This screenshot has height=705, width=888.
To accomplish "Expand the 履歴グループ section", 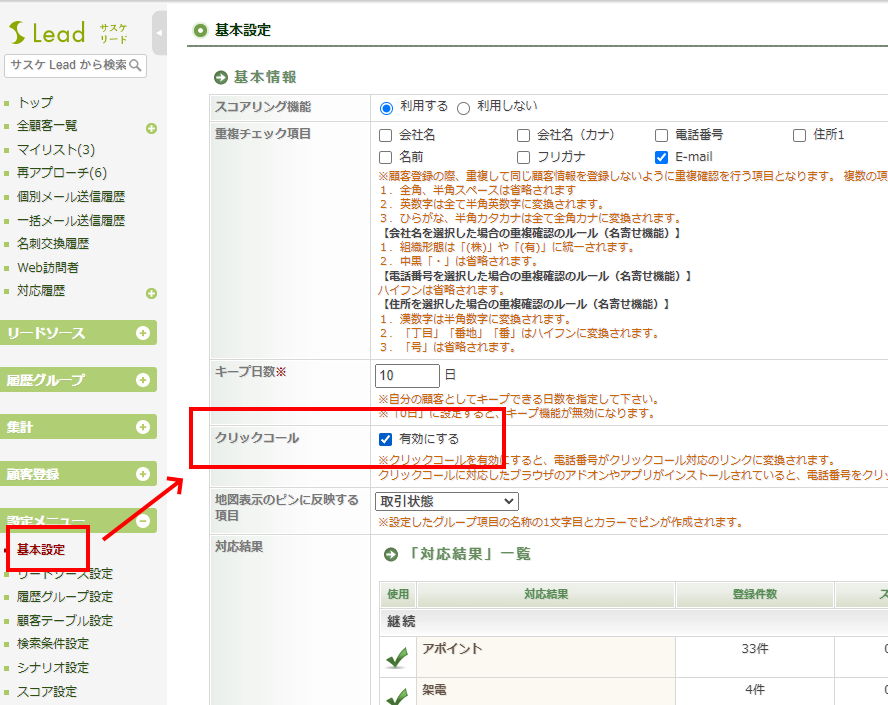I will [x=143, y=380].
